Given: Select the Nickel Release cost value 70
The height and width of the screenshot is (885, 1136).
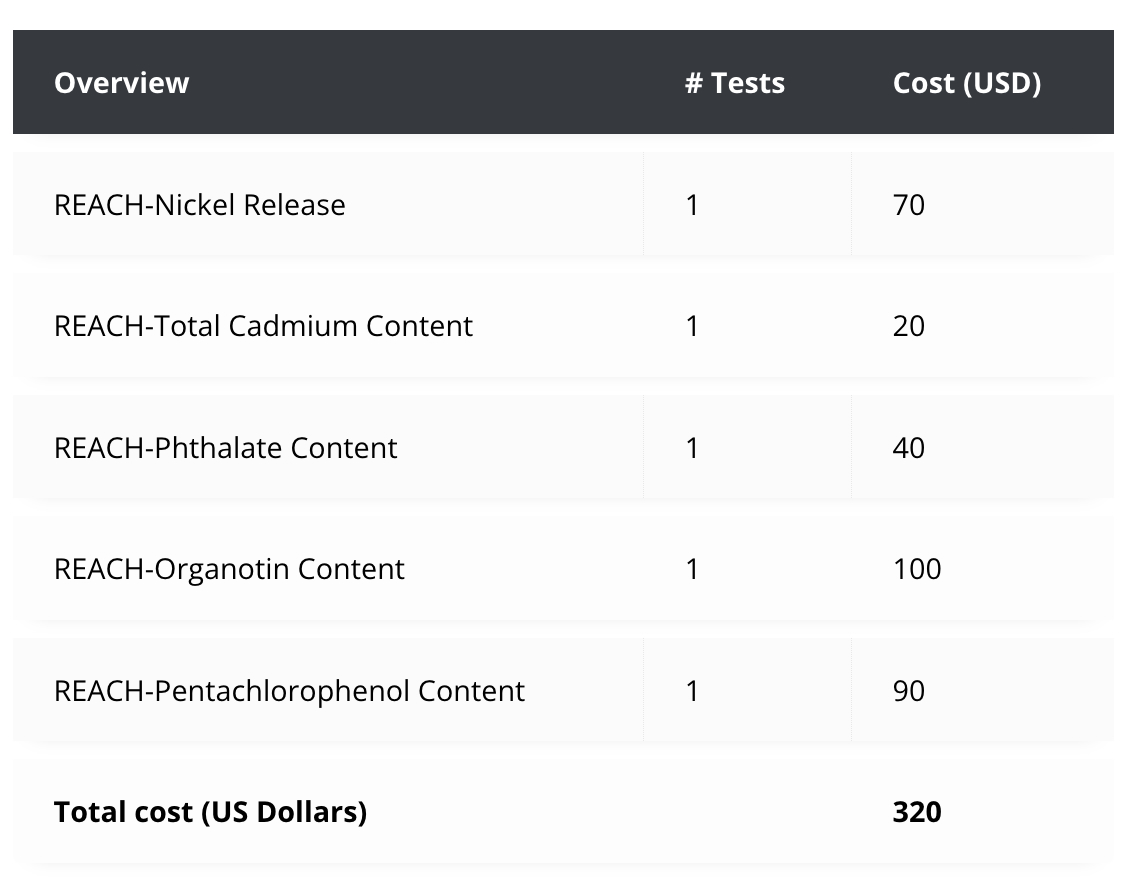Looking at the screenshot, I should [909, 205].
